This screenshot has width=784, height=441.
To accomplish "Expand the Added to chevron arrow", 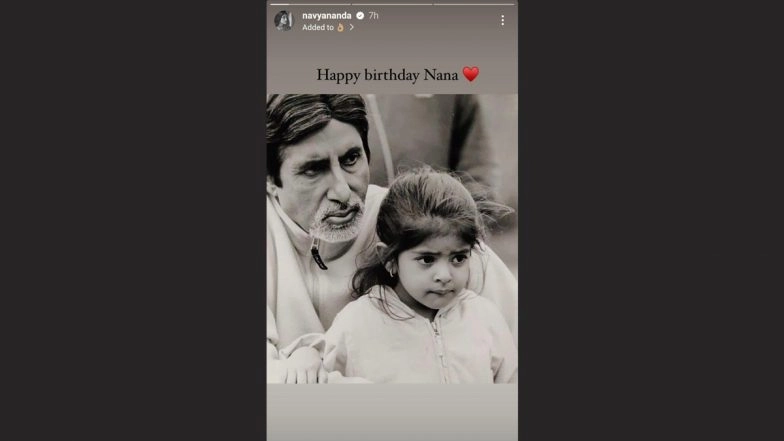I will (x=352, y=28).
